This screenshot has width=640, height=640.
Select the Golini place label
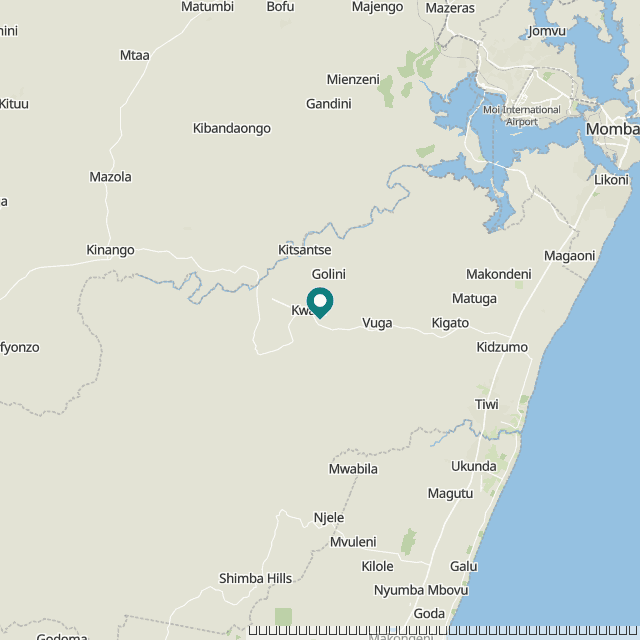click(x=329, y=274)
